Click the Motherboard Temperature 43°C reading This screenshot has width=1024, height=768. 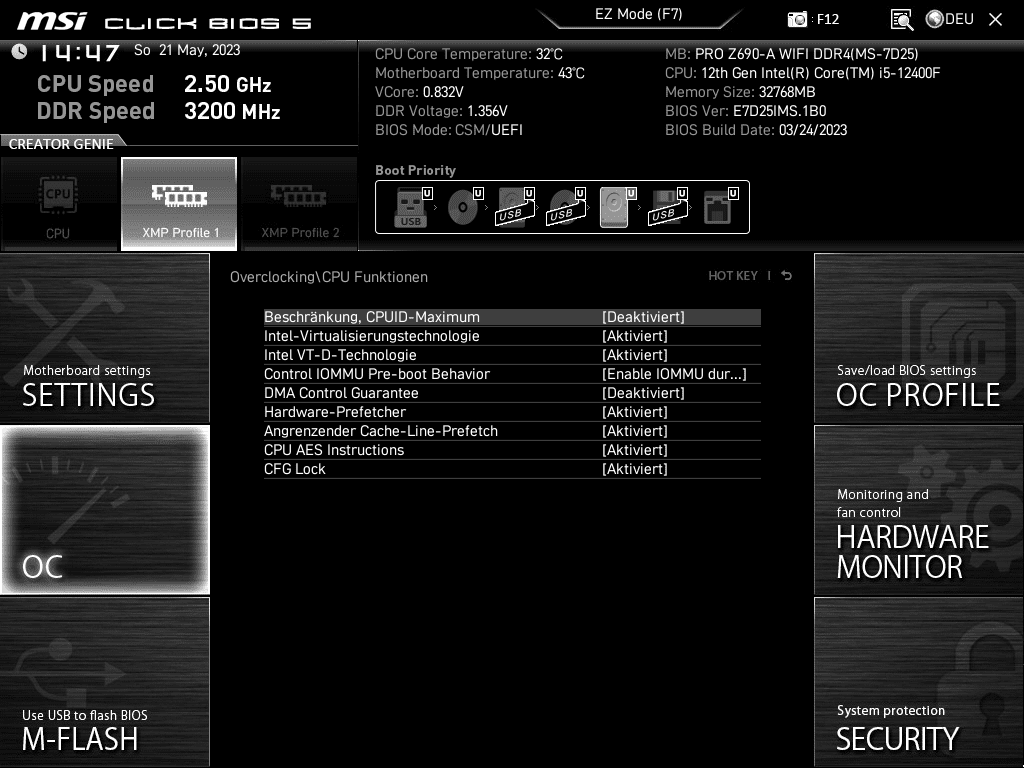click(x=480, y=72)
